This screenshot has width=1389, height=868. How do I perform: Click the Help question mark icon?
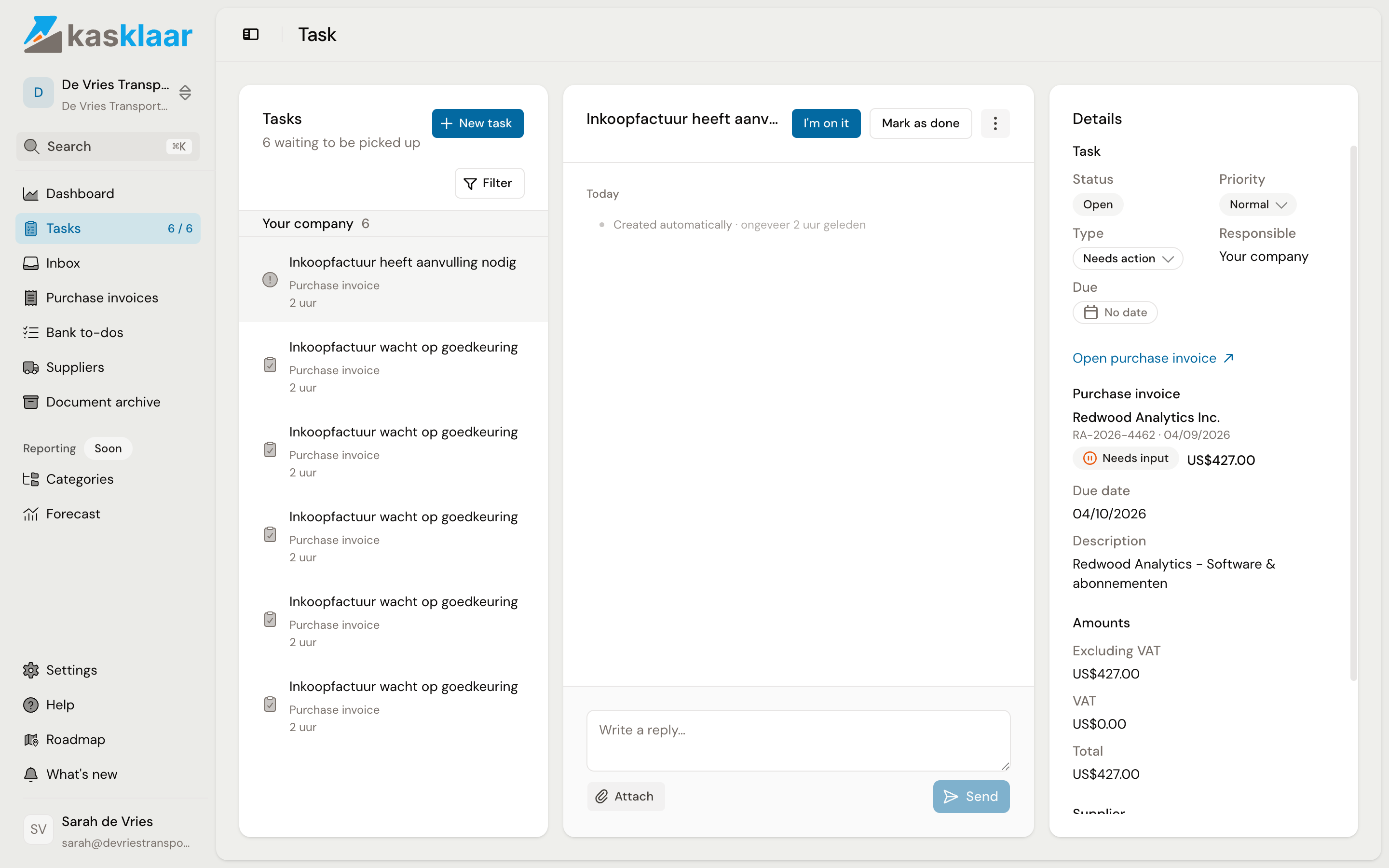30,705
